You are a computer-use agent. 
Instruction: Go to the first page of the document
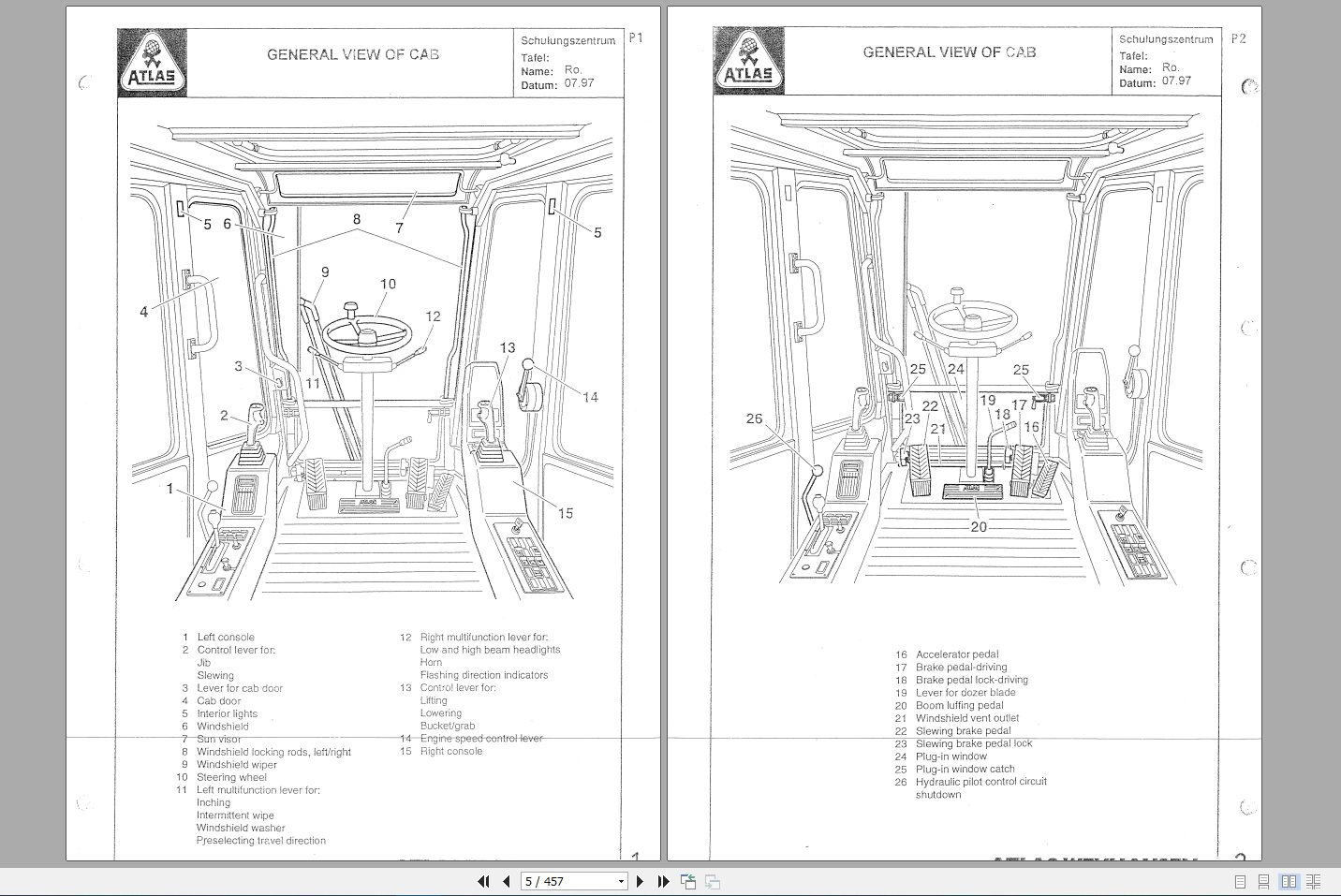pos(484,881)
